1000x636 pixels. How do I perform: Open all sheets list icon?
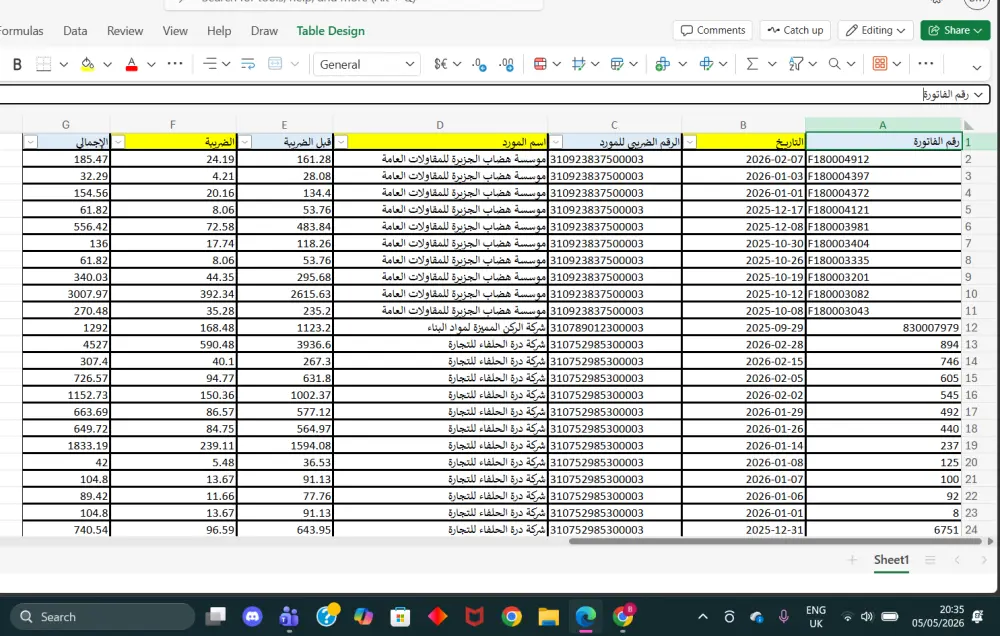(930, 560)
